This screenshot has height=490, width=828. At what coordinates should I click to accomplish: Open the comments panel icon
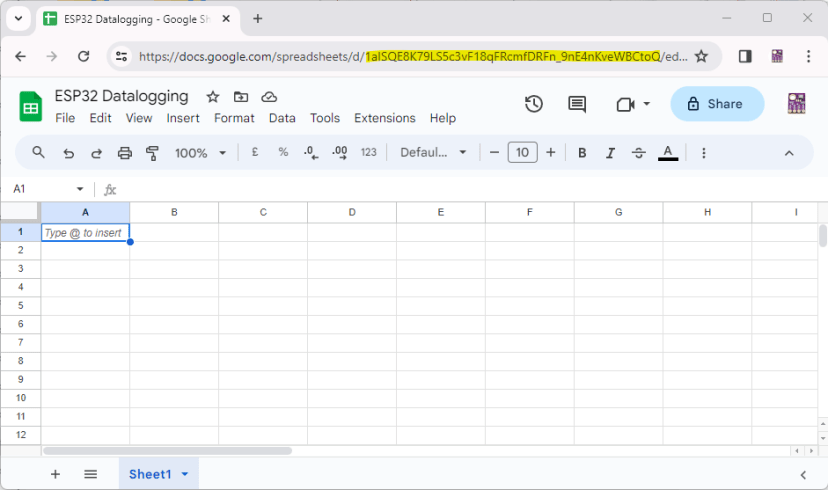(577, 104)
